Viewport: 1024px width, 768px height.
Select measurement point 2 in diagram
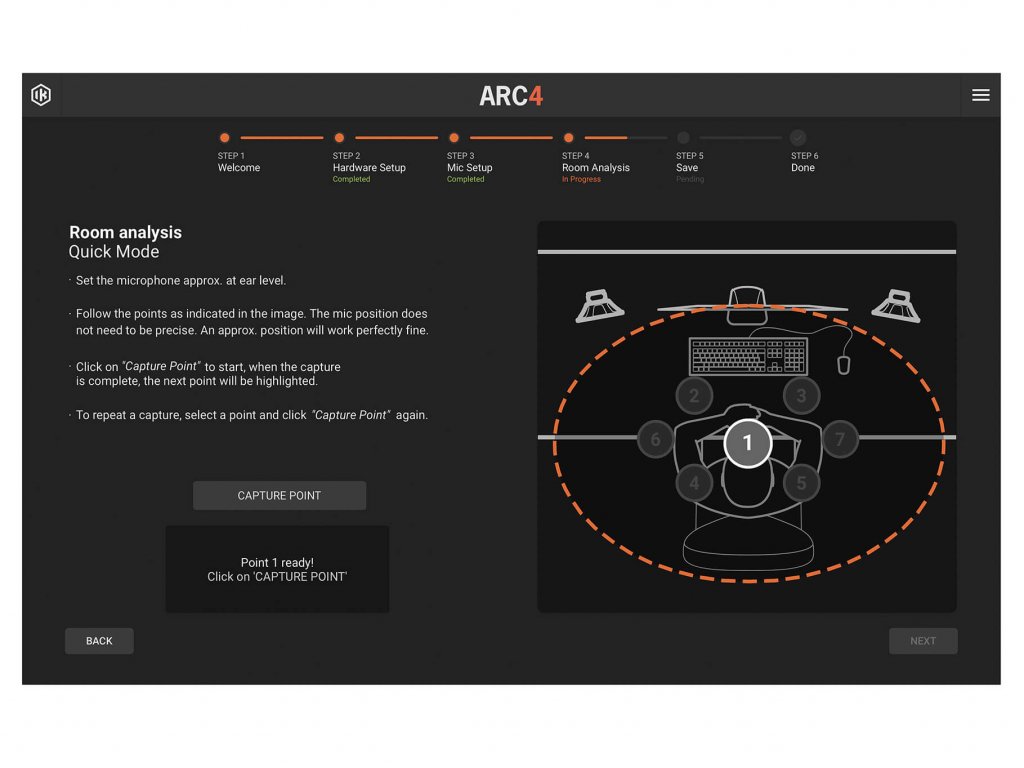pyautogui.click(x=694, y=396)
